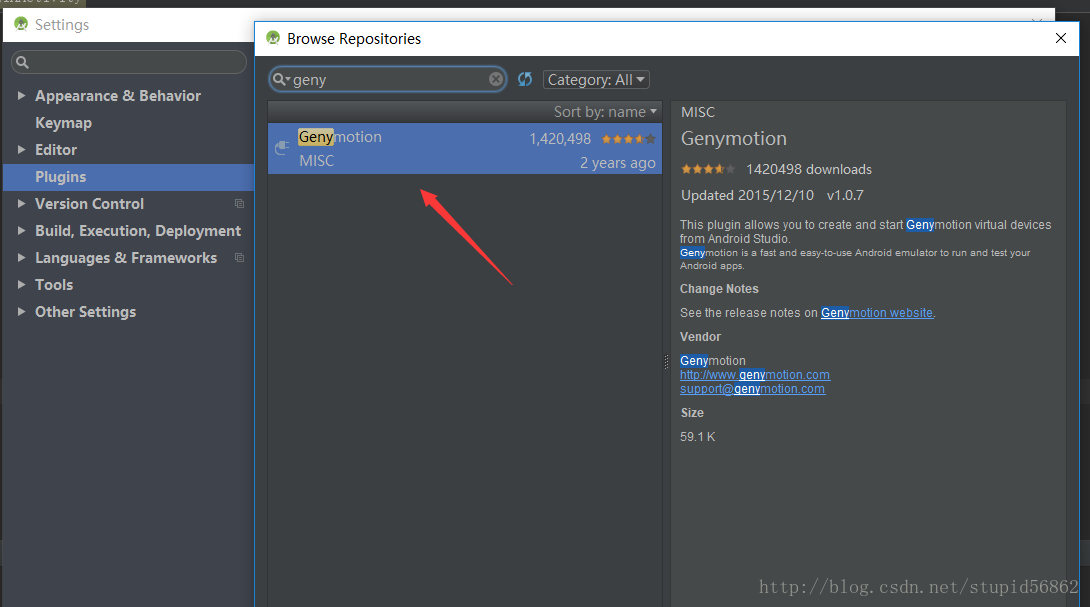Screen dimensions: 1090x607
Task: Expand Build, Execution, Deployment node
Action: tap(22, 231)
